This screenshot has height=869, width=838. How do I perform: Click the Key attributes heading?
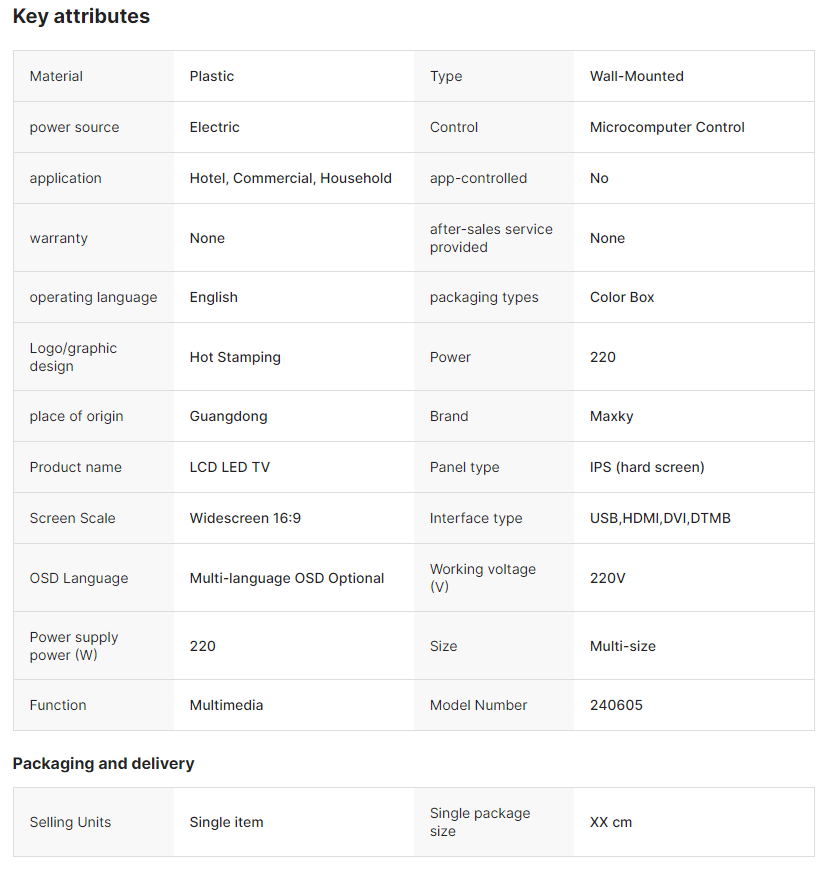pyautogui.click(x=81, y=17)
